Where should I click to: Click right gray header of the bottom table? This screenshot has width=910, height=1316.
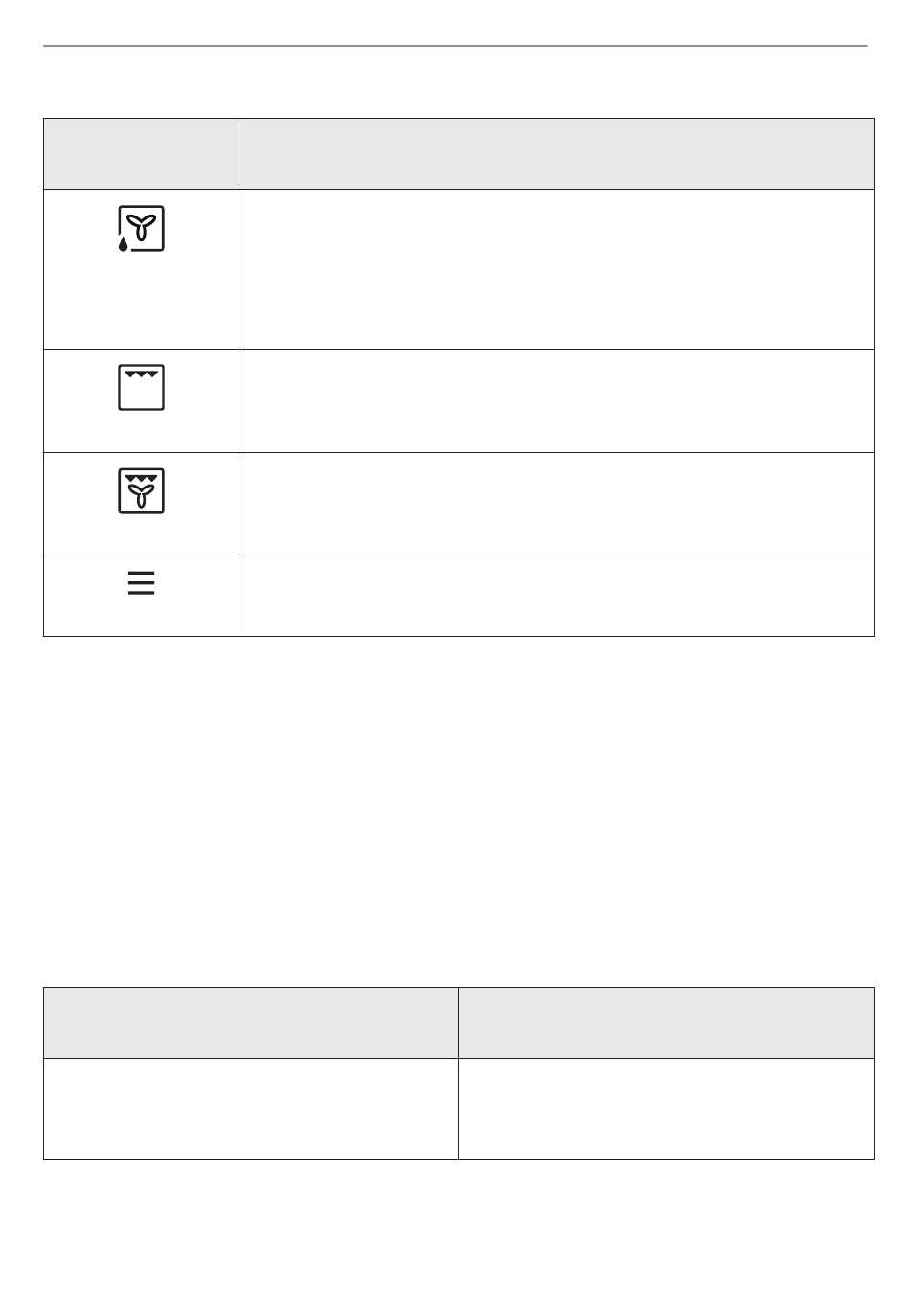tap(667, 1023)
